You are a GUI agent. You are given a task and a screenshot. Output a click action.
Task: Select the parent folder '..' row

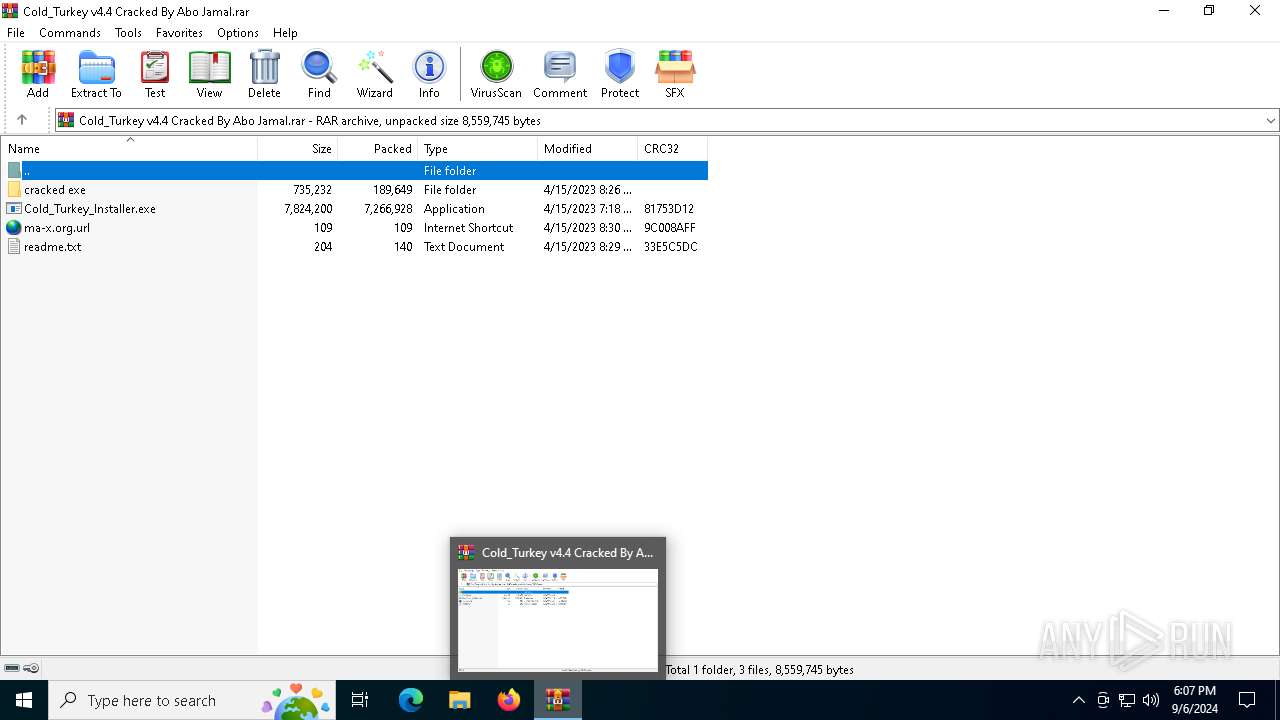(354, 170)
